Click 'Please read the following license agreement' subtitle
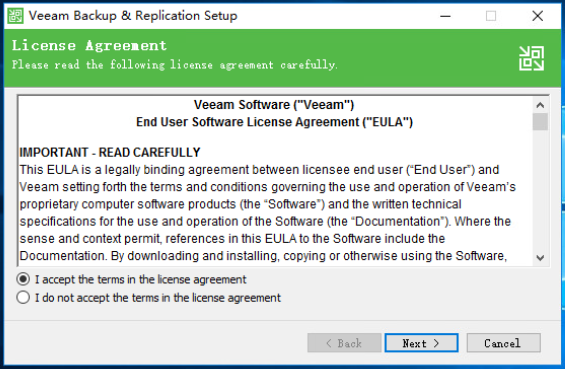 [x=174, y=65]
